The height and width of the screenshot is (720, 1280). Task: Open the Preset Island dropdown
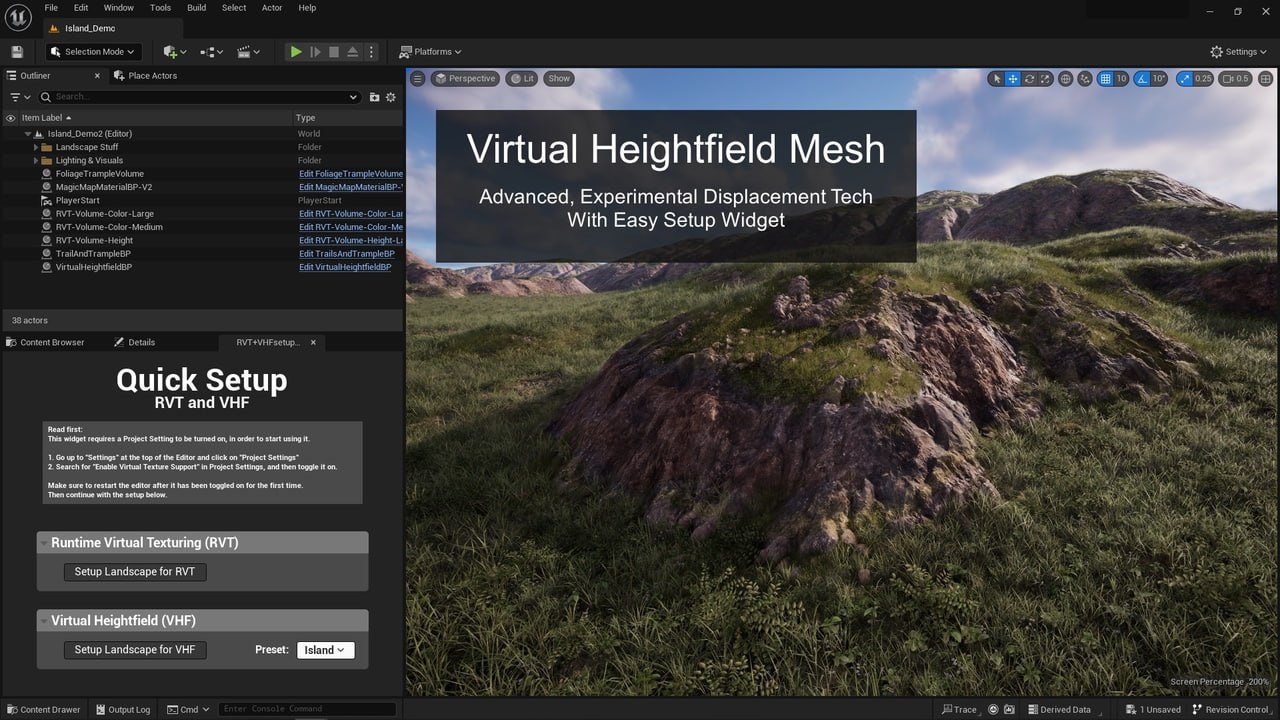(x=325, y=650)
